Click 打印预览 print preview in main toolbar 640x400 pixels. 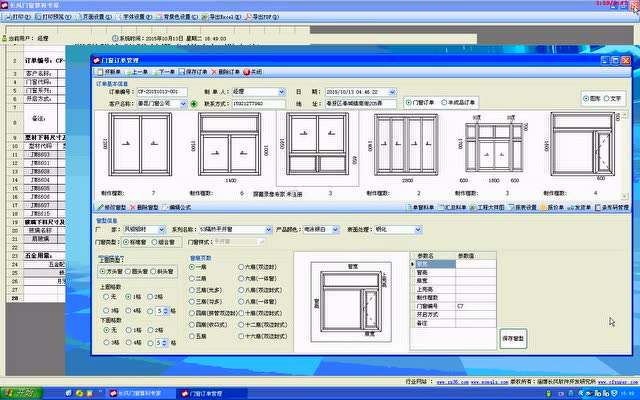pyautogui.click(x=53, y=17)
